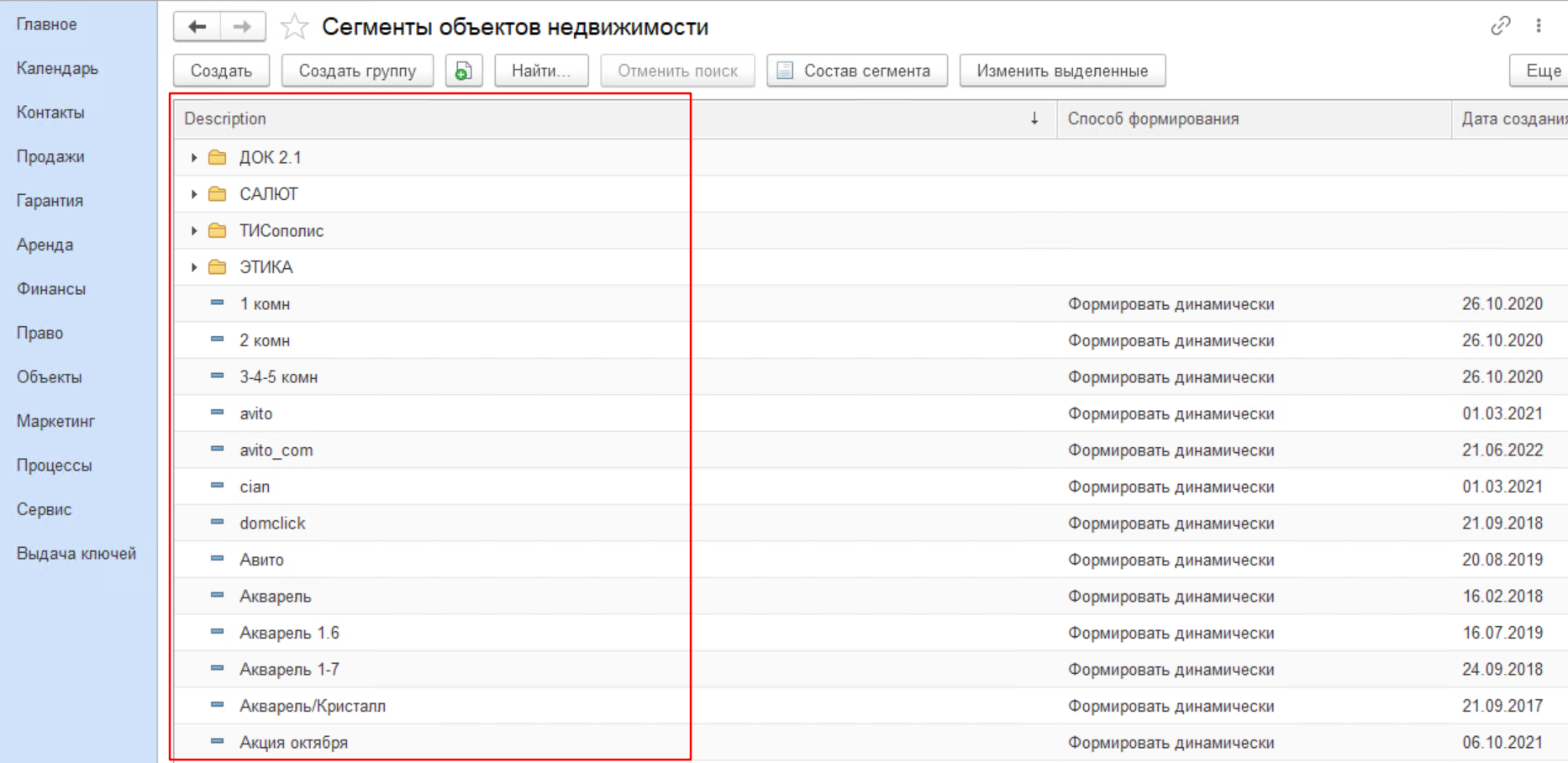This screenshot has width=1568, height=763.
Task: Select the САЛЮТ folder icon
Action: [x=218, y=194]
